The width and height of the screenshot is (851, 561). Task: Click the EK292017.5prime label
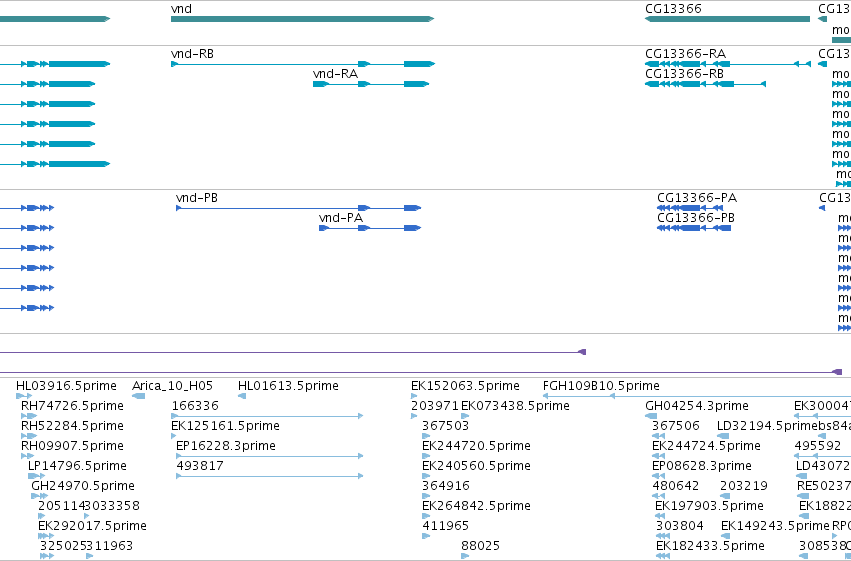coord(92,526)
